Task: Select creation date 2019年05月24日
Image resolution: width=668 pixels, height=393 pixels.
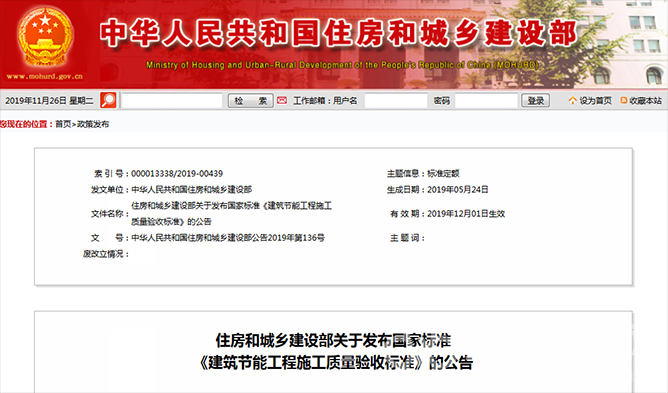Action: tap(458, 190)
